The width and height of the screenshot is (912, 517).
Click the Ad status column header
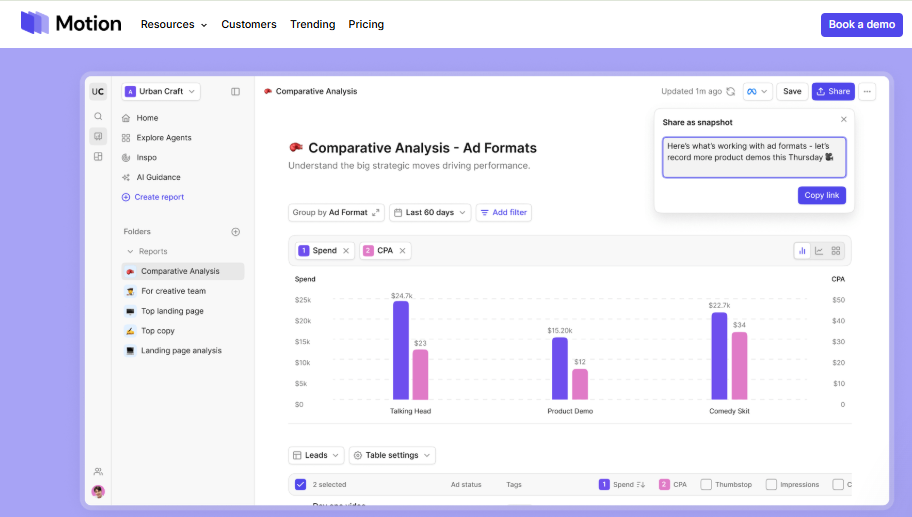pyautogui.click(x=466, y=484)
